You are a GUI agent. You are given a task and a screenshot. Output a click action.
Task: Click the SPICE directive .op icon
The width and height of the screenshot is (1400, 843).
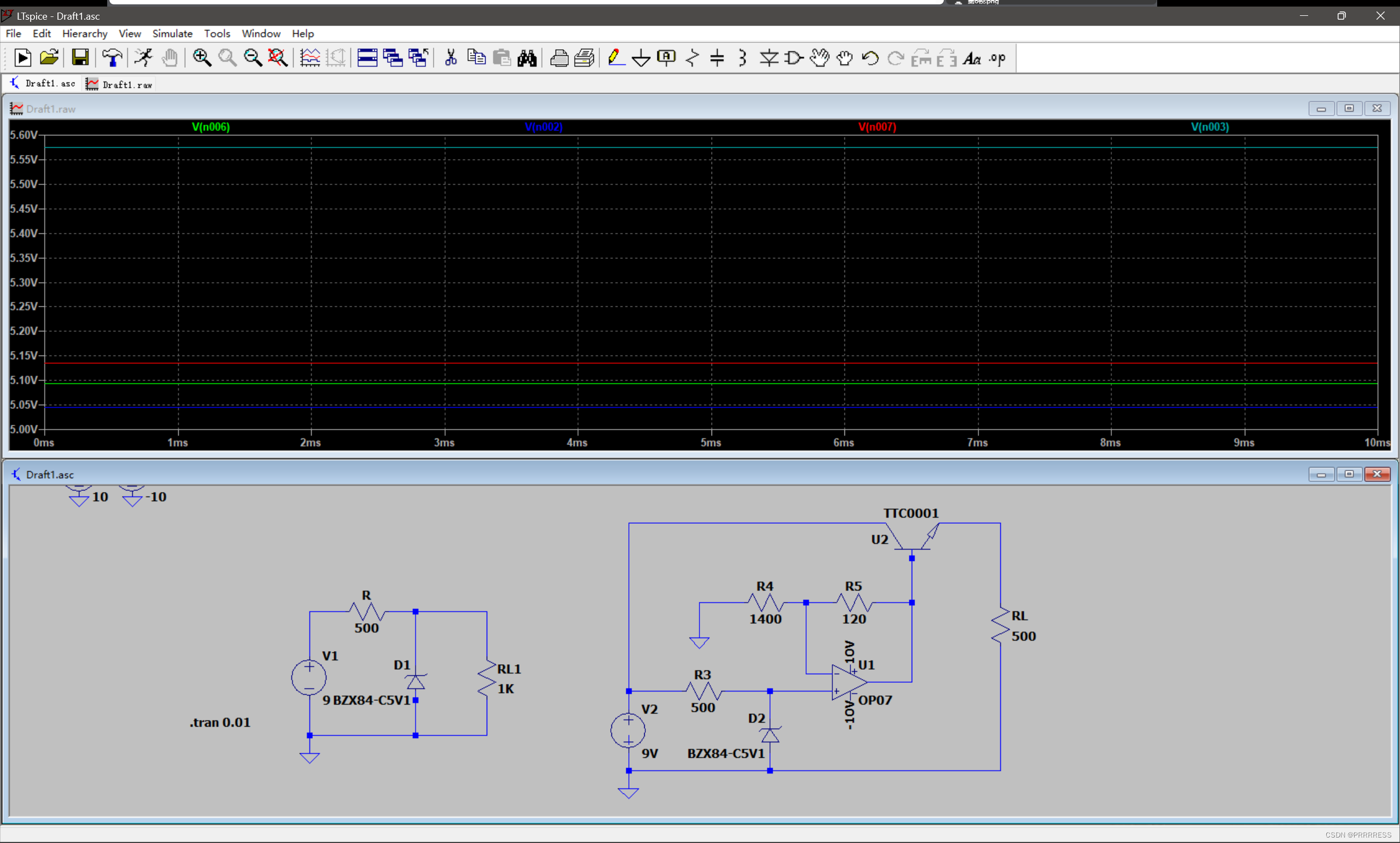click(x=997, y=57)
